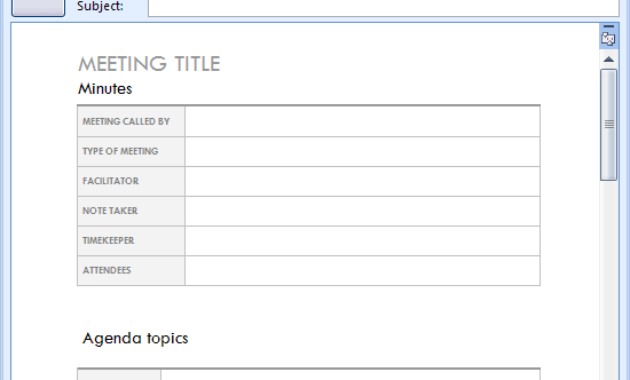The width and height of the screenshot is (630, 380).
Task: Click the Send button beside Subject
Action: [x=38, y=8]
